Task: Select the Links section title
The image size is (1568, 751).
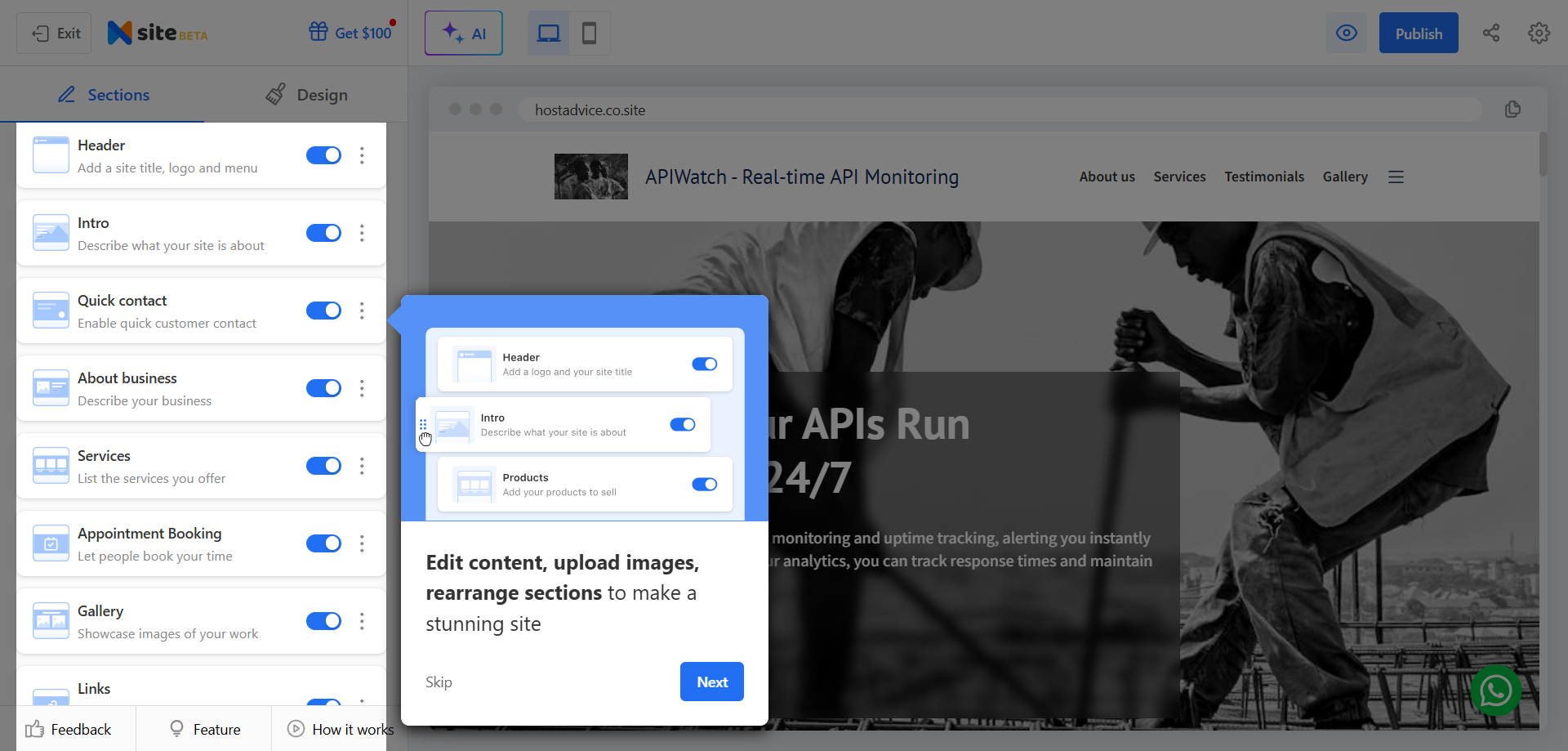Action: click(94, 689)
